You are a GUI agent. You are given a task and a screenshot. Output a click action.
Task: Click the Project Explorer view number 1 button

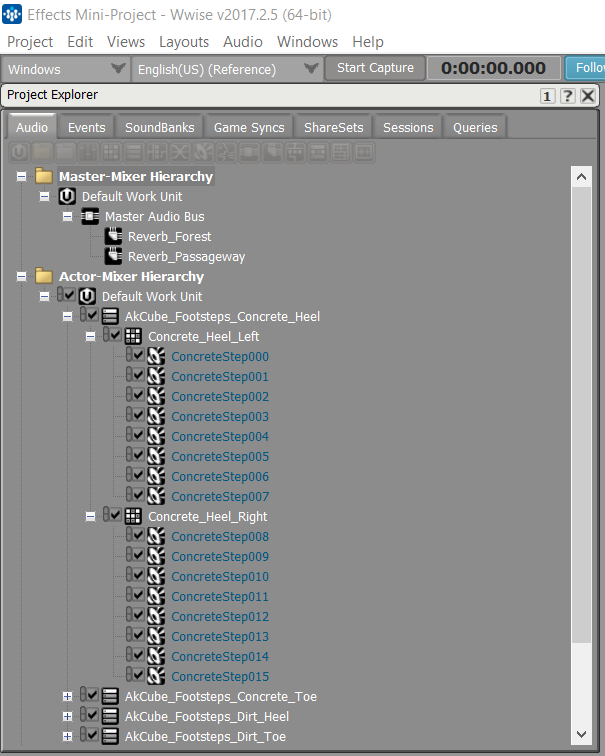click(547, 95)
